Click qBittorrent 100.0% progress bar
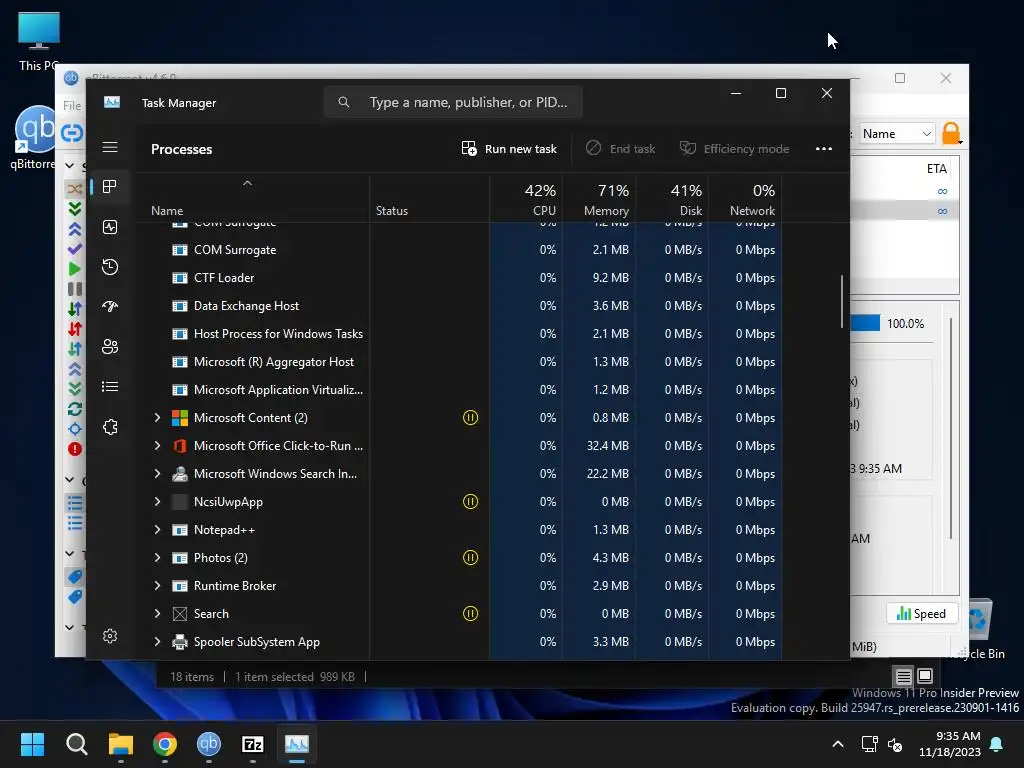1024x768 pixels. pyautogui.click(x=865, y=323)
